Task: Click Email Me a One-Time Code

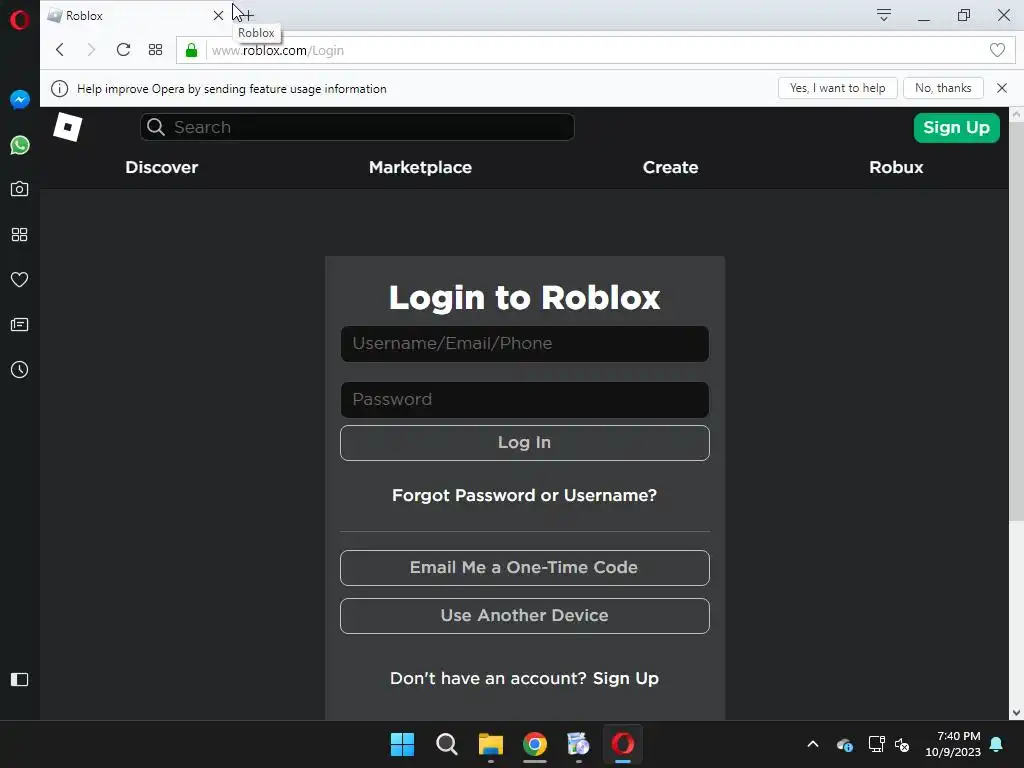Action: [524, 568]
